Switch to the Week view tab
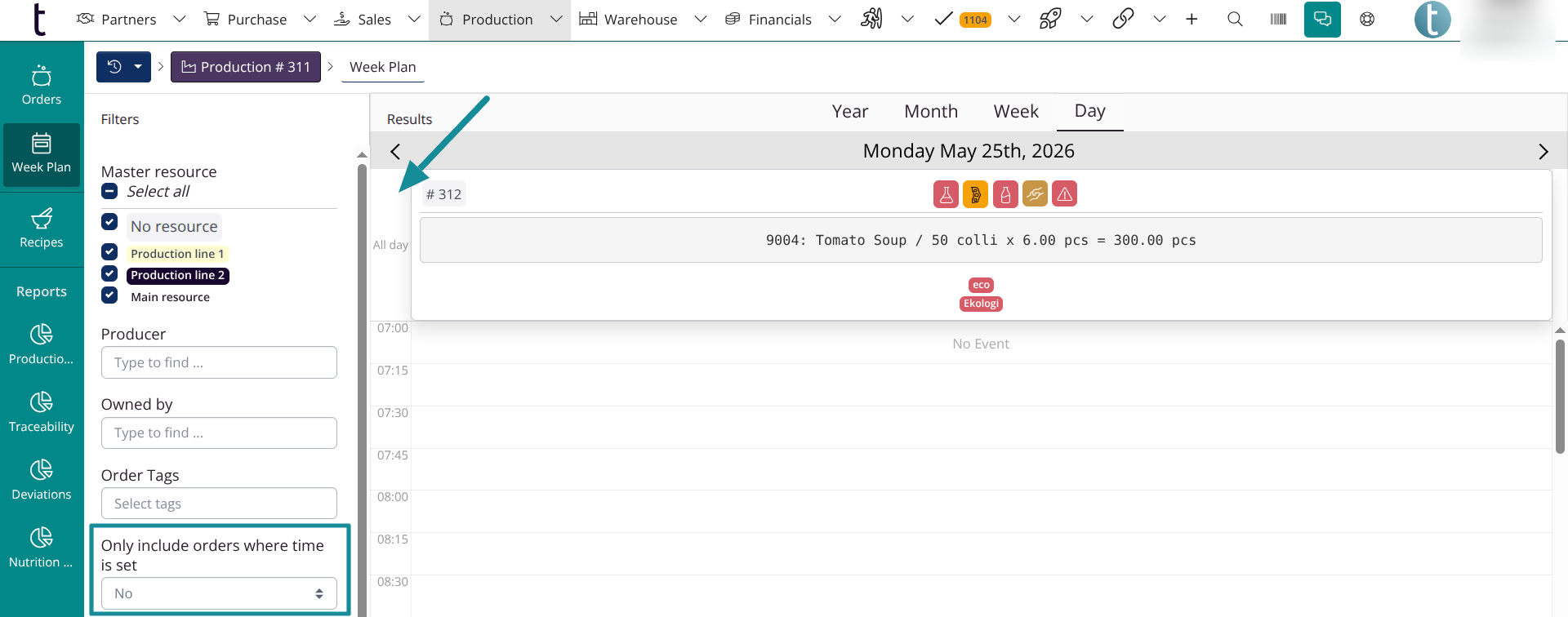Image resolution: width=1568 pixels, height=617 pixels. pos(1016,111)
